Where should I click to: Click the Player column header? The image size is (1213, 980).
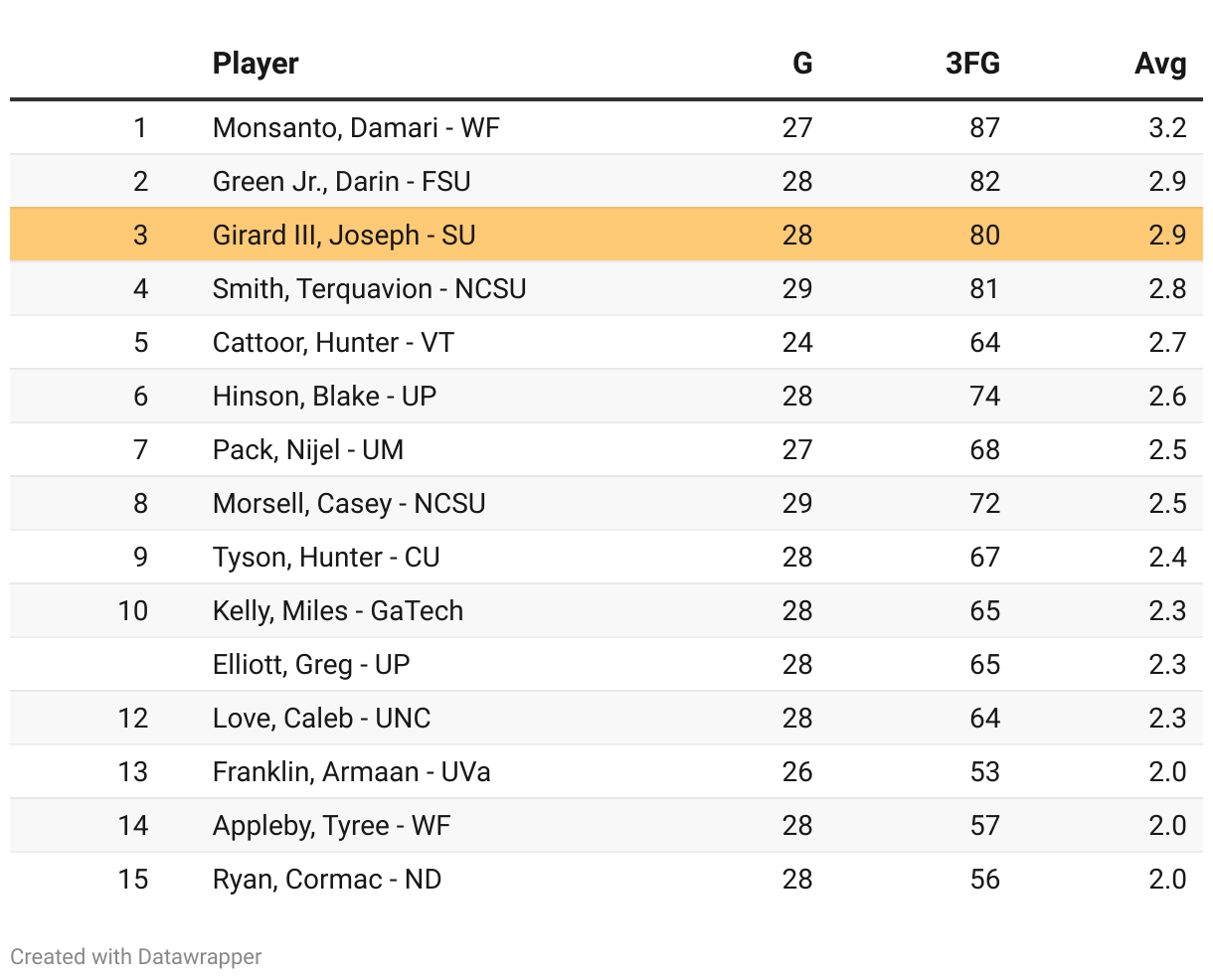coord(256,64)
